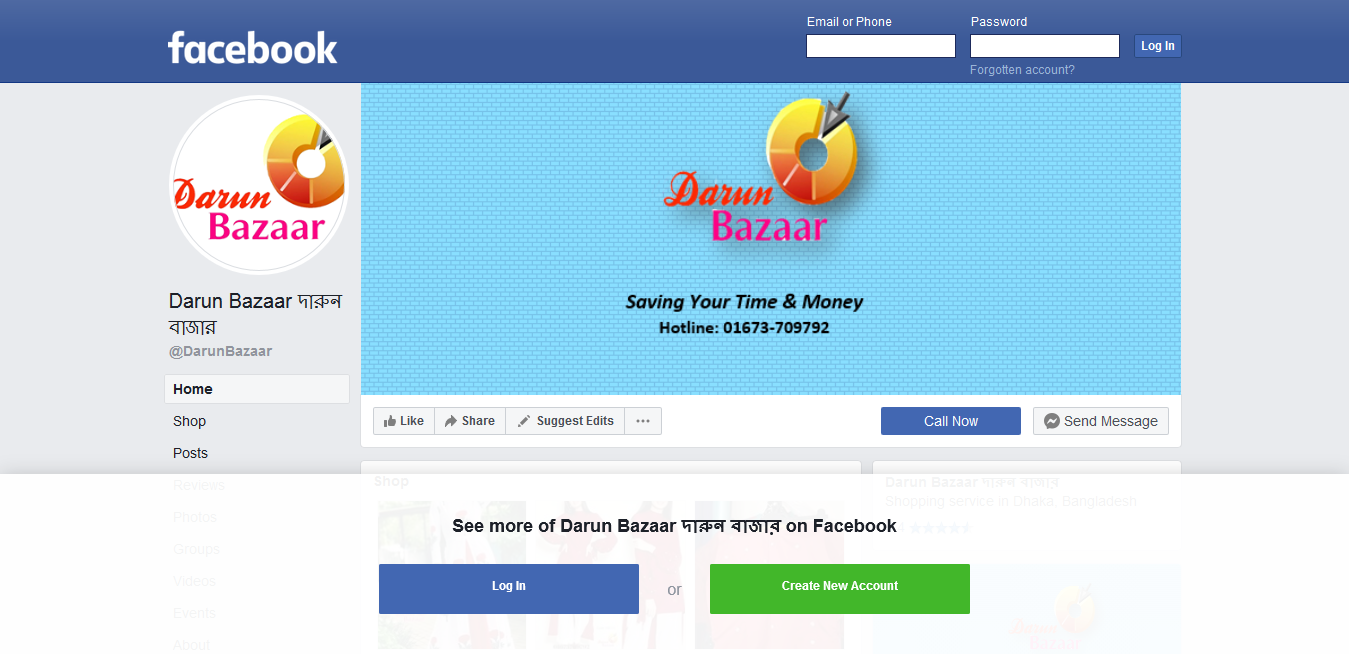Select Posts in the page sidebar
This screenshot has height=654, width=1349.
point(257,453)
